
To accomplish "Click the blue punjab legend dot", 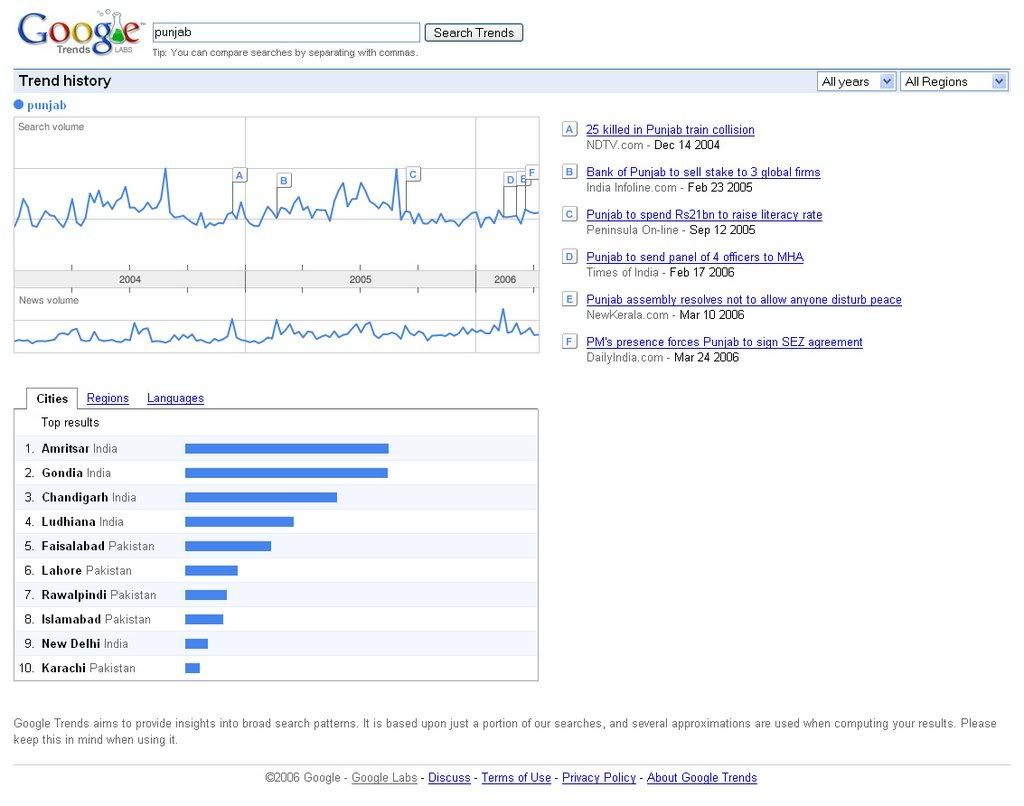I will (x=18, y=105).
